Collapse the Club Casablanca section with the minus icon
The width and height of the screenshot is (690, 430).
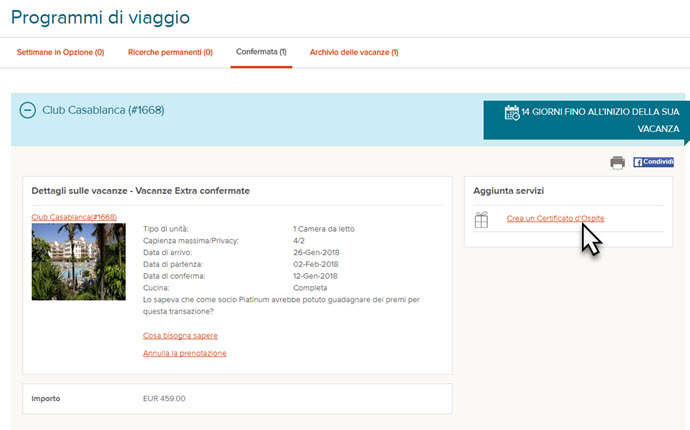pyautogui.click(x=27, y=110)
